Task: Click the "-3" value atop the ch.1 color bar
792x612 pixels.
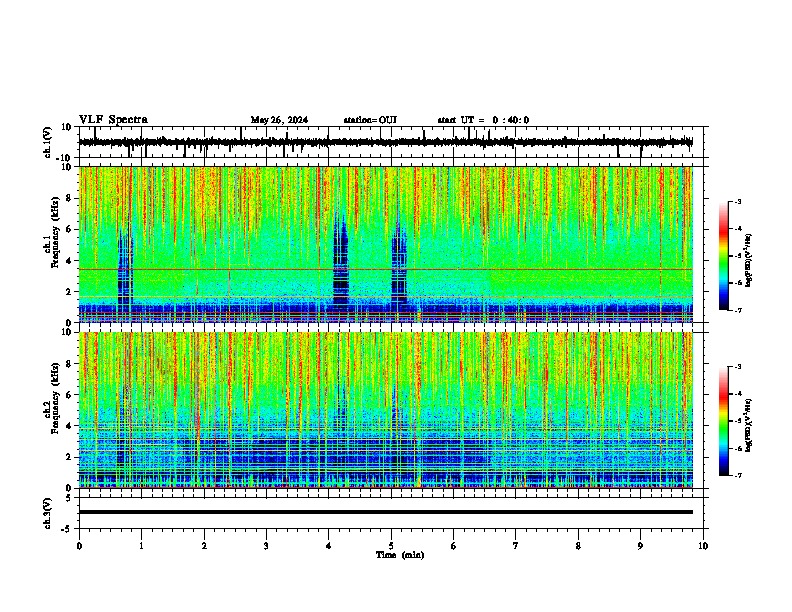Action: 737,201
